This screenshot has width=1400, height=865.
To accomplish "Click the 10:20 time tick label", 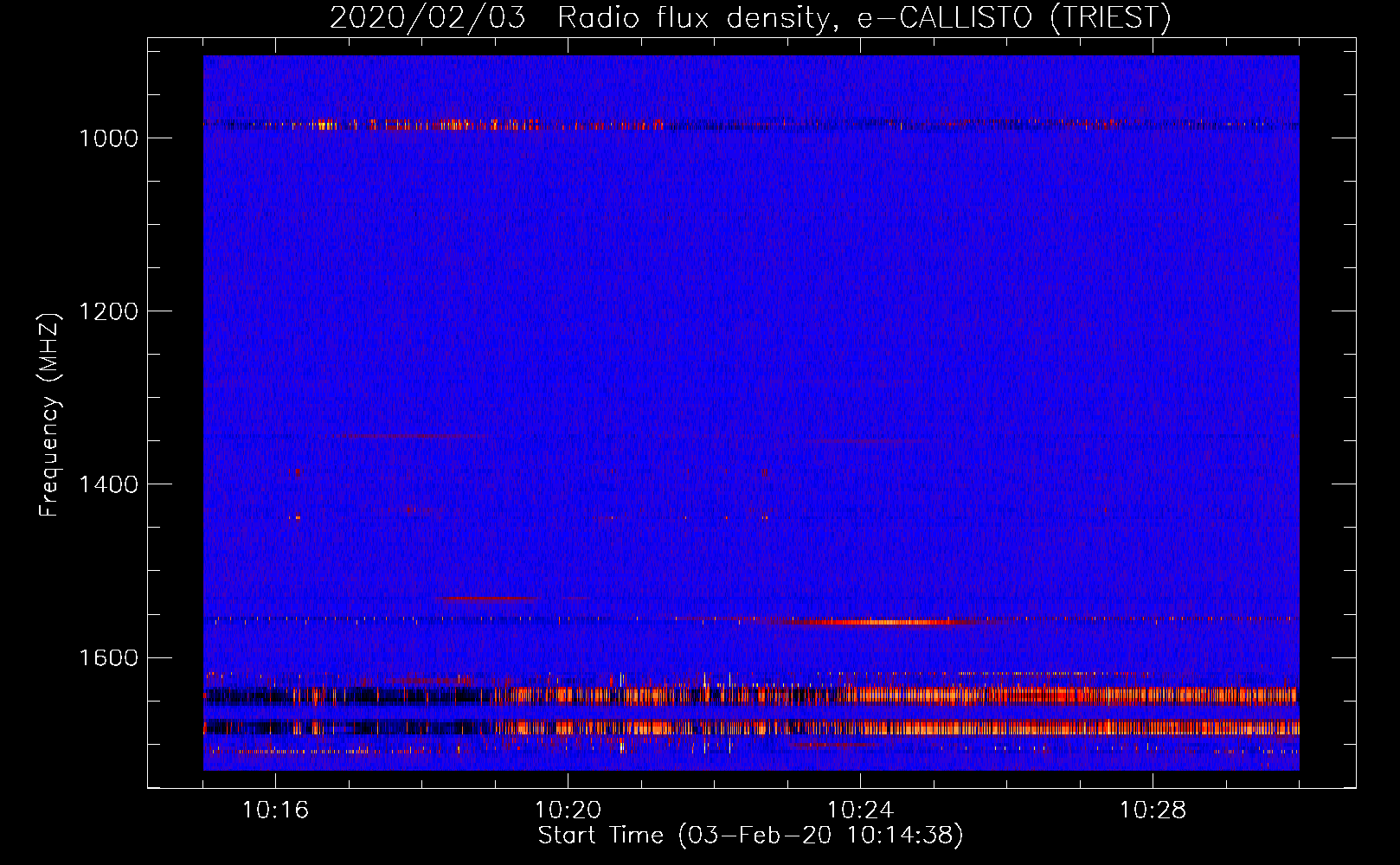I will 568,811.
